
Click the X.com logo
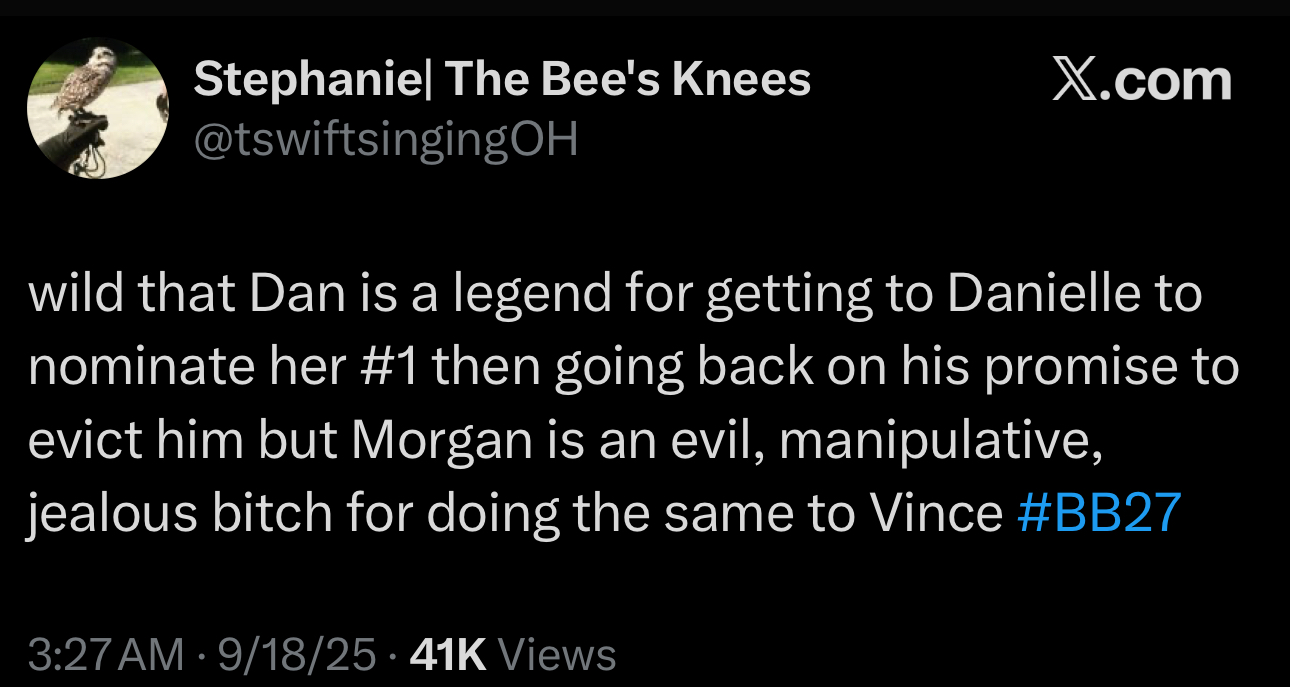(1142, 81)
